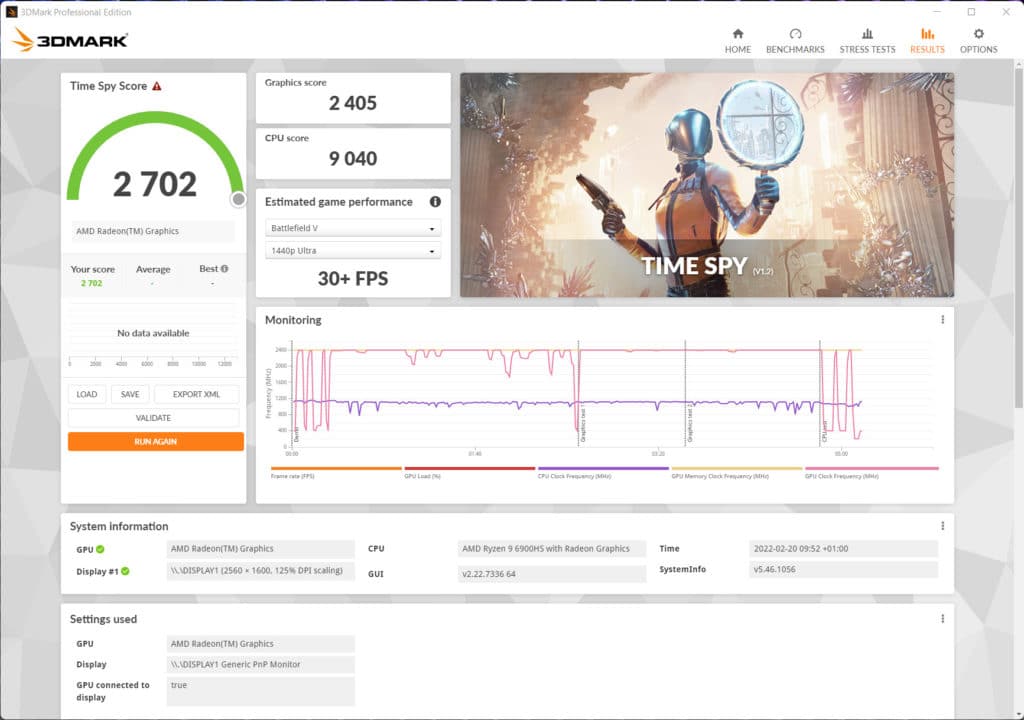The height and width of the screenshot is (720, 1024).
Task: Switch to STRESS TESTS
Action: click(867, 41)
